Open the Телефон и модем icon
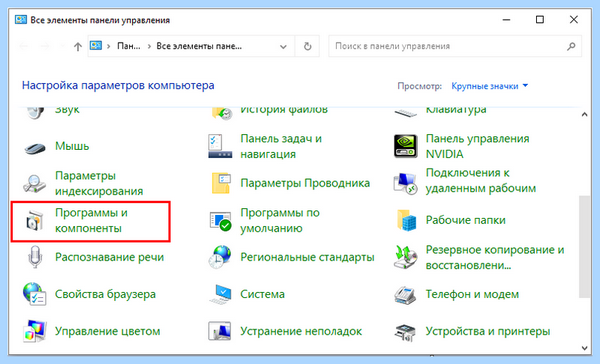 point(405,294)
